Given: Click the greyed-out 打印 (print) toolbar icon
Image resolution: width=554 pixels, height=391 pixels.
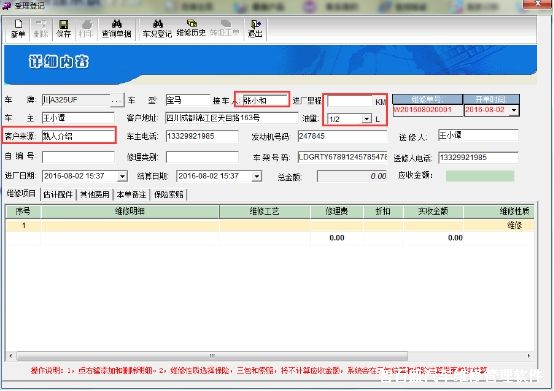Looking at the screenshot, I should [85, 29].
